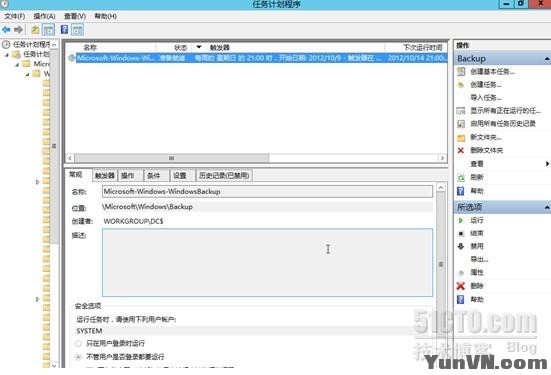This screenshot has height=375, width=551.
Task: Click the 帮助 icon under Backup section
Action: point(461,191)
